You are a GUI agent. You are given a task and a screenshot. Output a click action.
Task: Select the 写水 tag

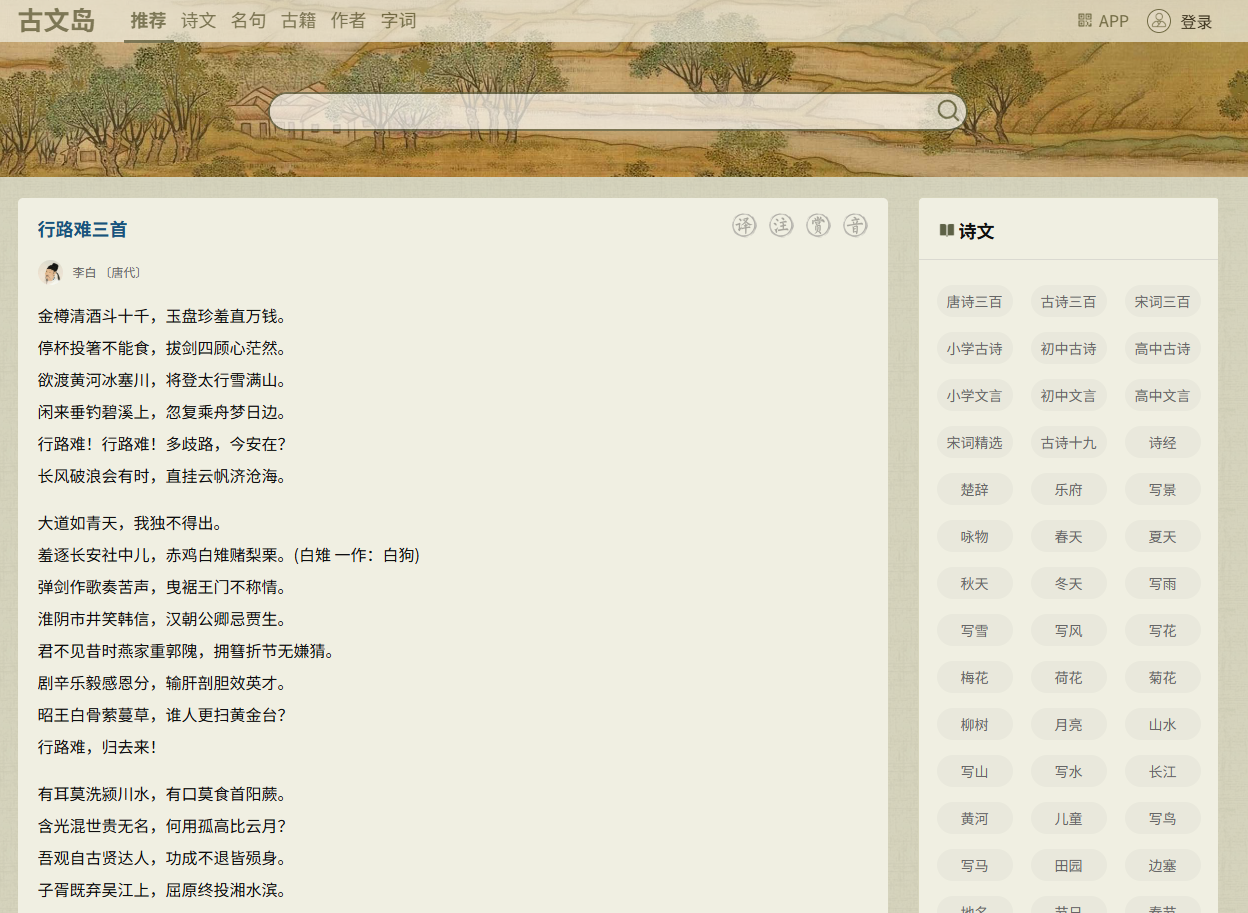1069,772
